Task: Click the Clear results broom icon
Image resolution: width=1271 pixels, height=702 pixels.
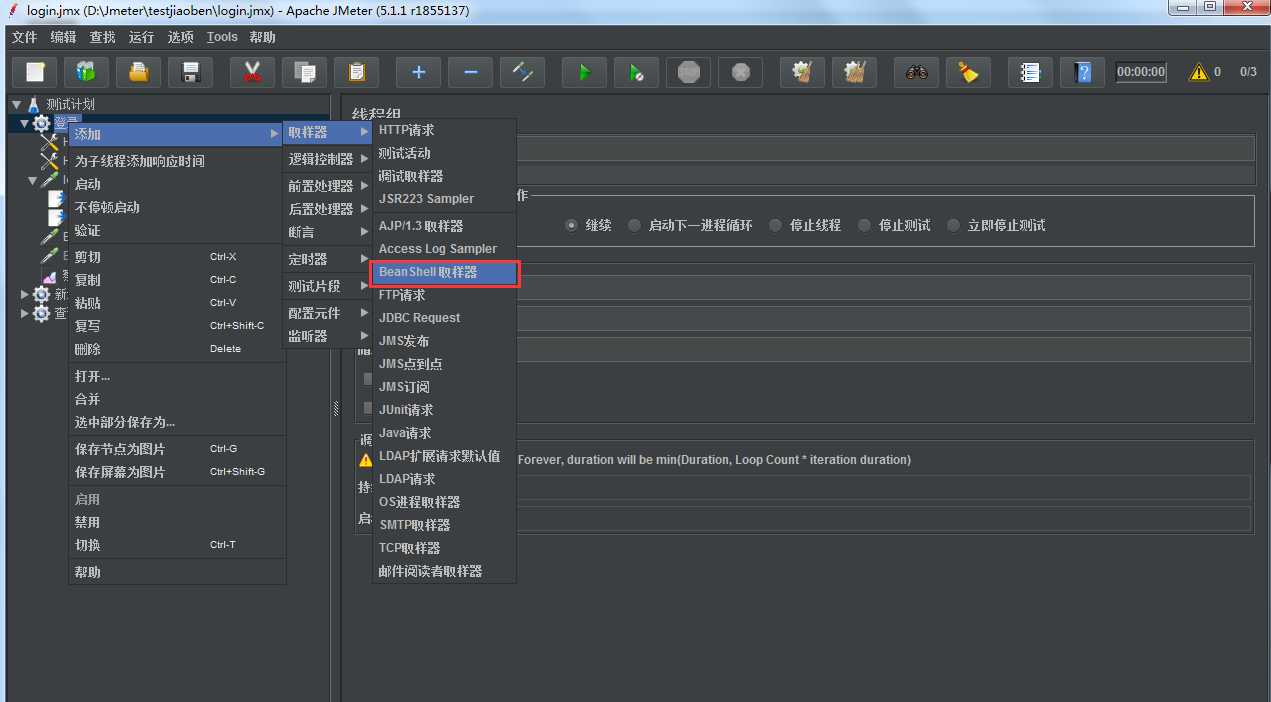Action: [x=802, y=72]
